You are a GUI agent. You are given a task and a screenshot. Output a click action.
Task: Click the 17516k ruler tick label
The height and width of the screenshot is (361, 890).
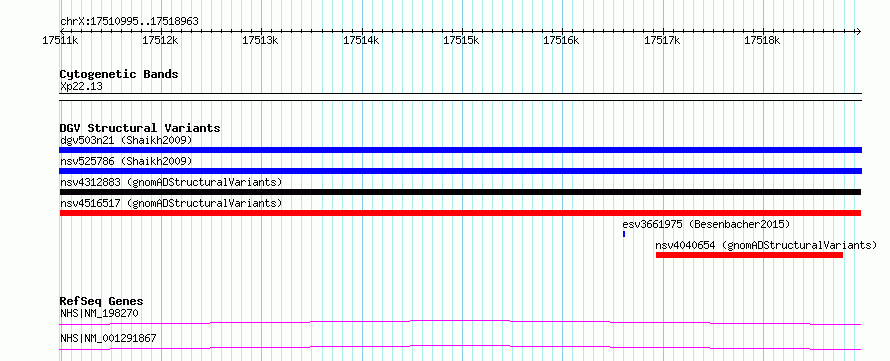(x=562, y=40)
